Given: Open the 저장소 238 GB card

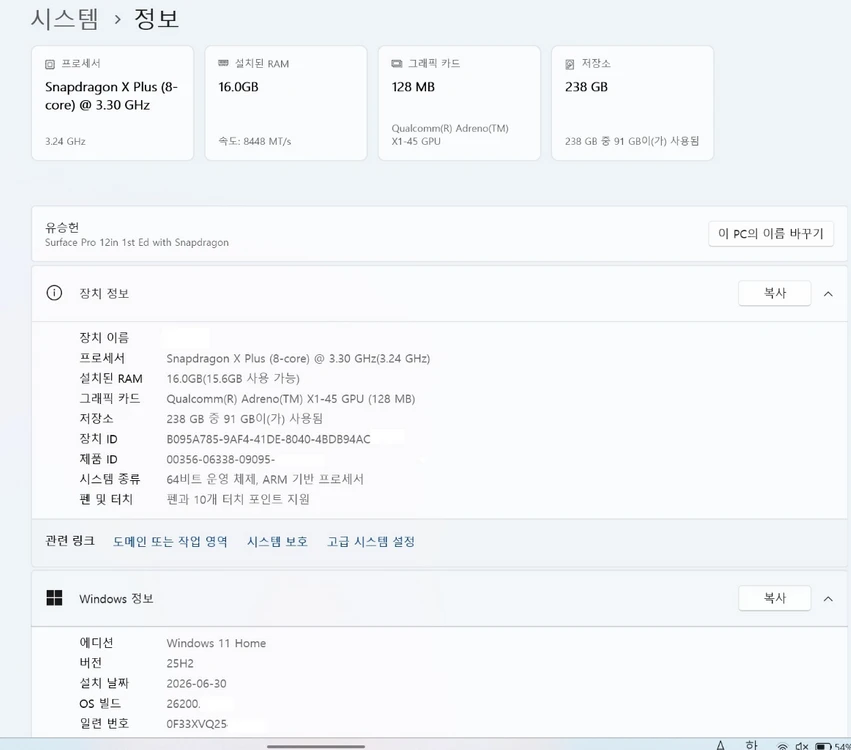Looking at the screenshot, I should pos(632,103).
